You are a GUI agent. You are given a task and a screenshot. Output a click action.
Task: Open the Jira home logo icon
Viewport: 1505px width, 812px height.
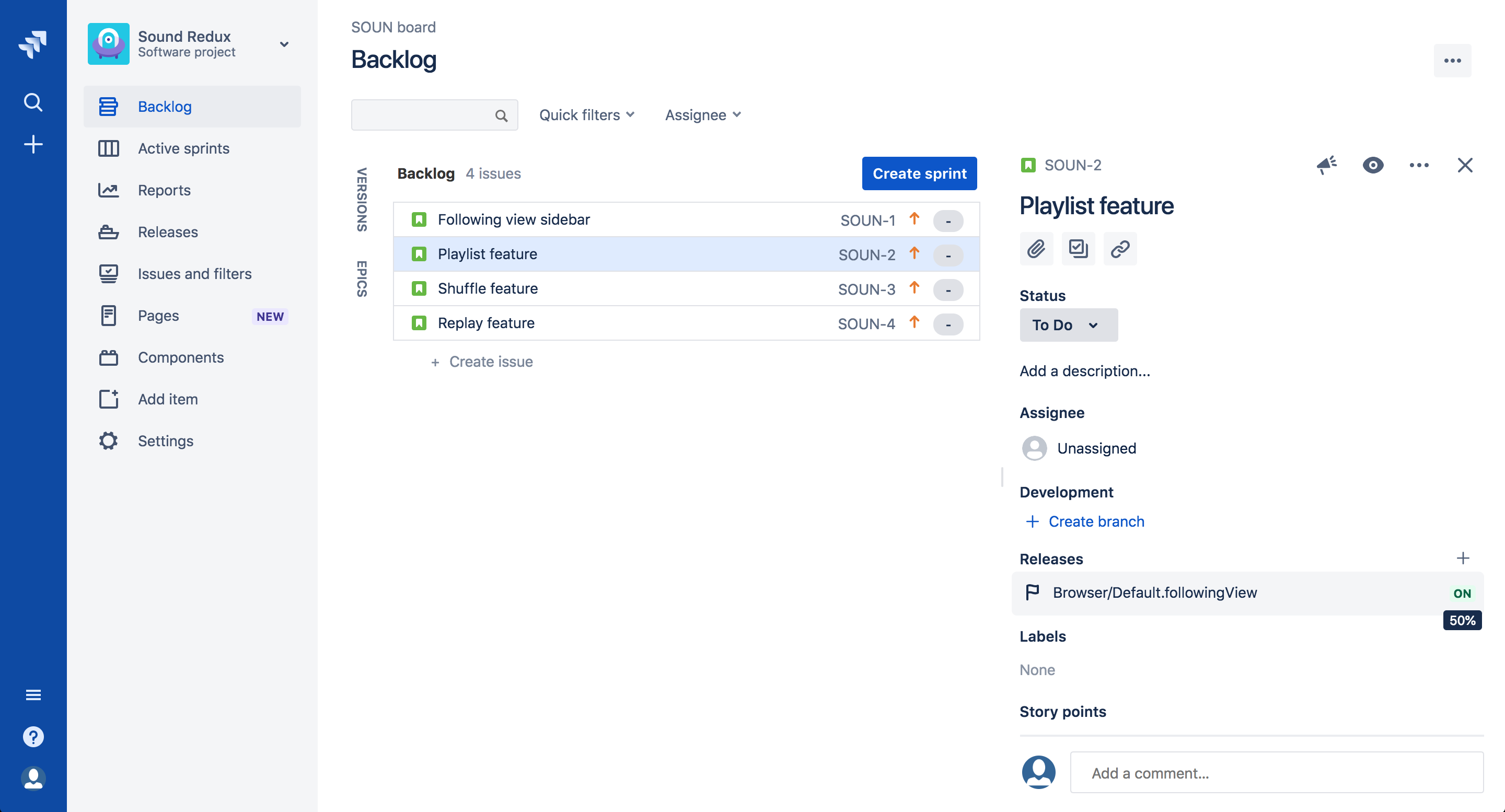33,44
